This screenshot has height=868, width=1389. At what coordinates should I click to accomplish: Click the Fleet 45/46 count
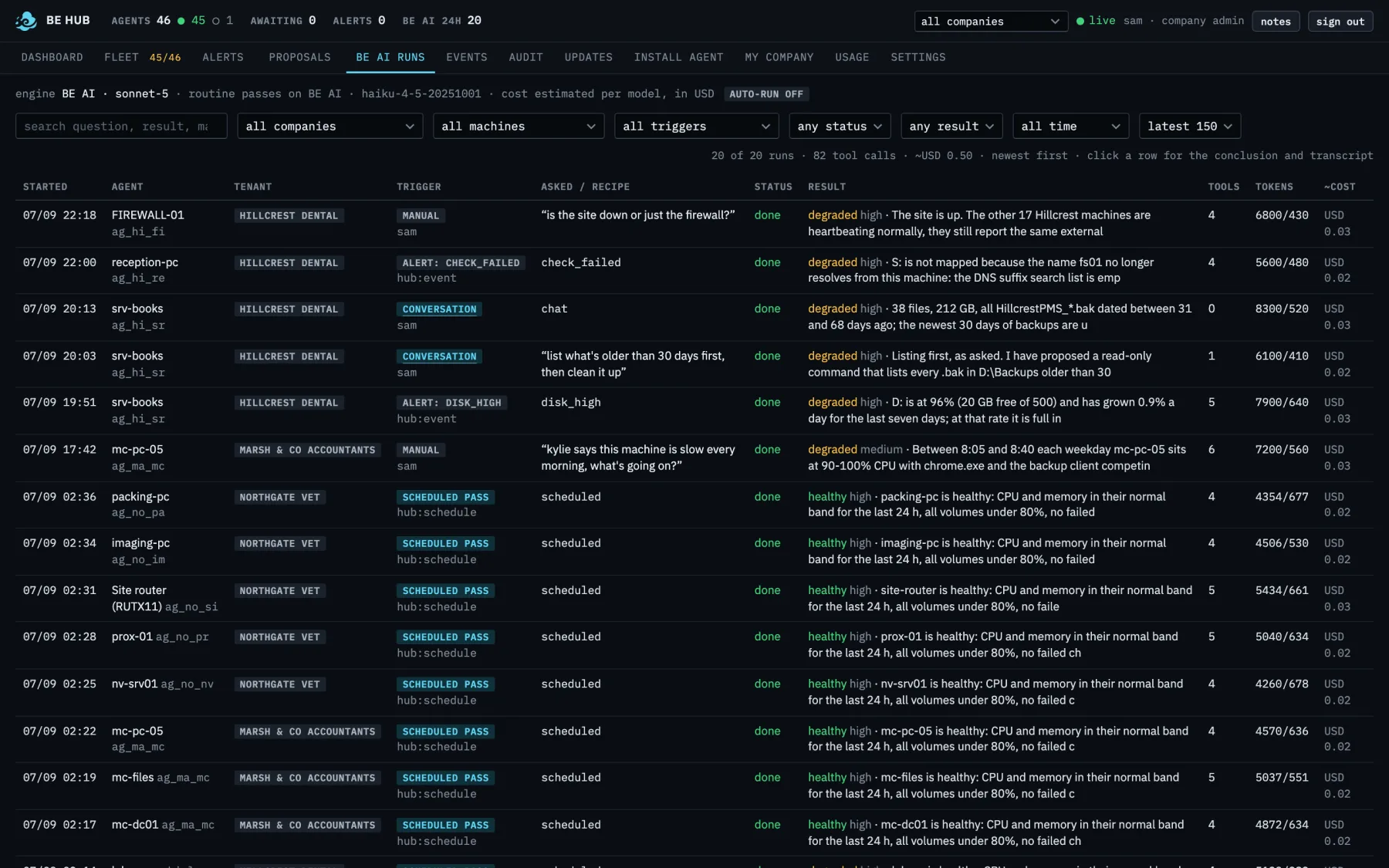click(165, 57)
